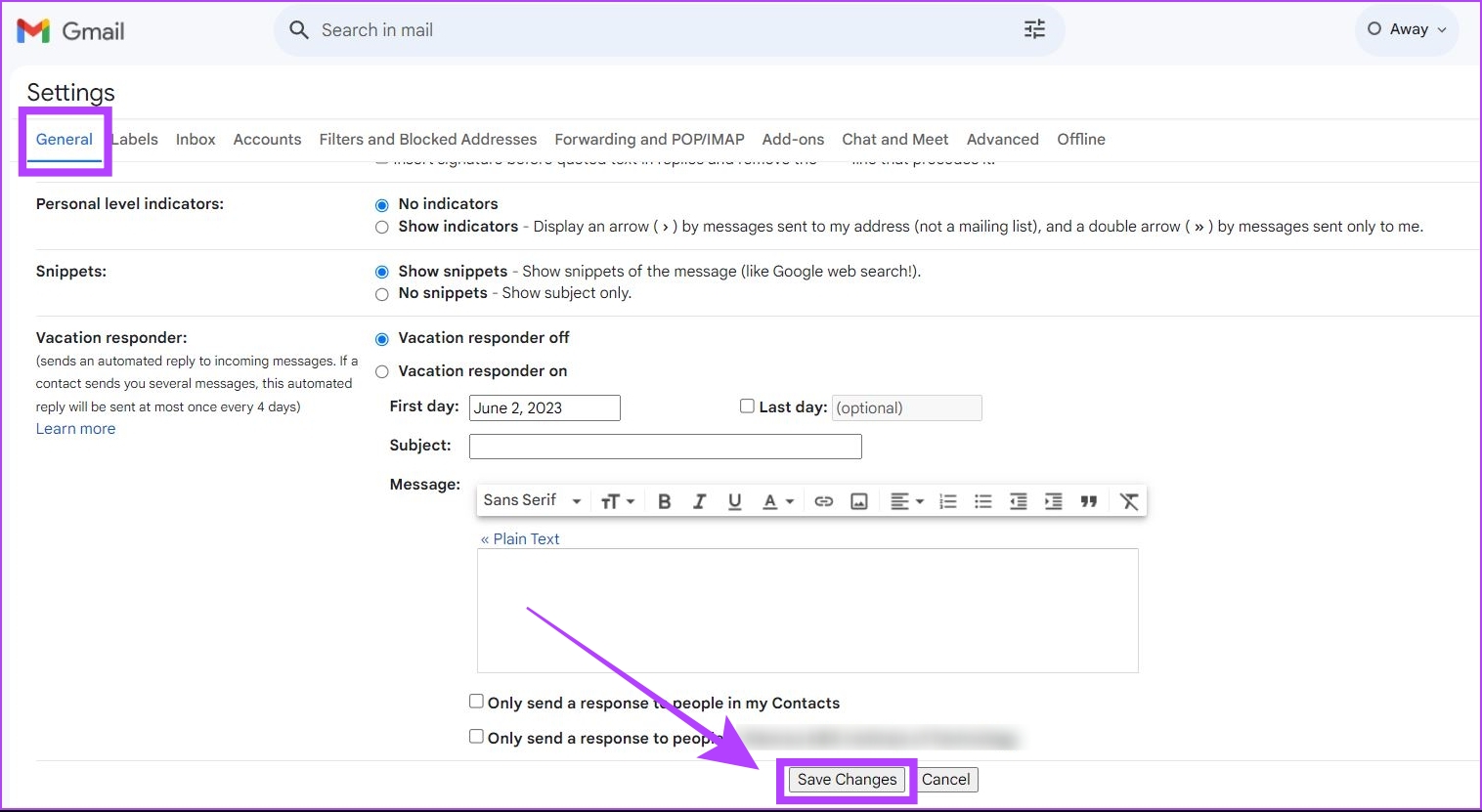
Task: Switch to the Forwarding and POP/IMAP tab
Action: pos(648,139)
